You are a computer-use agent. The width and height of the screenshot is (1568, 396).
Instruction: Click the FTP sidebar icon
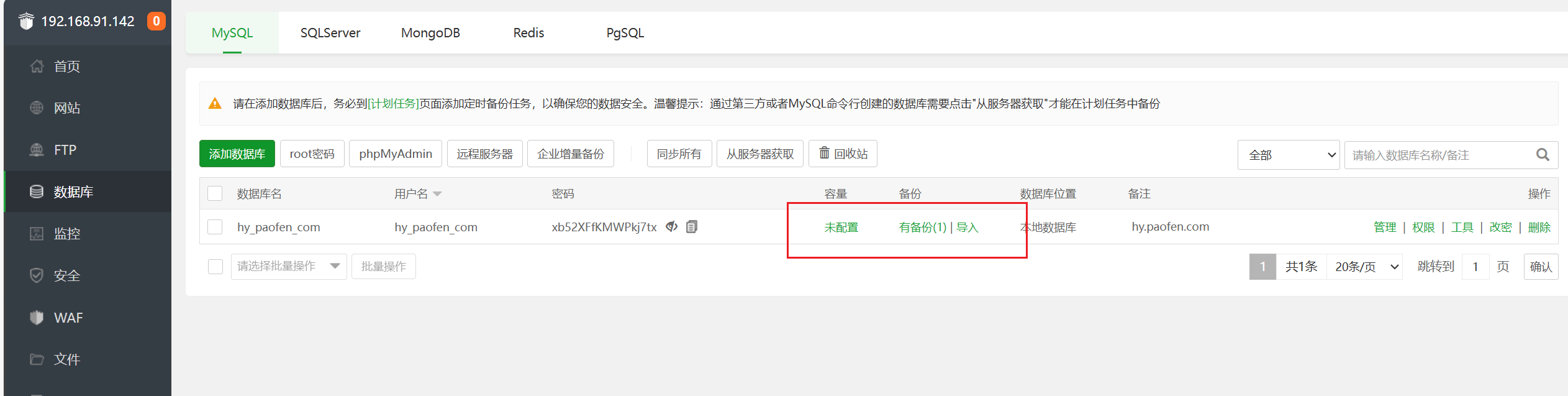pyautogui.click(x=37, y=150)
